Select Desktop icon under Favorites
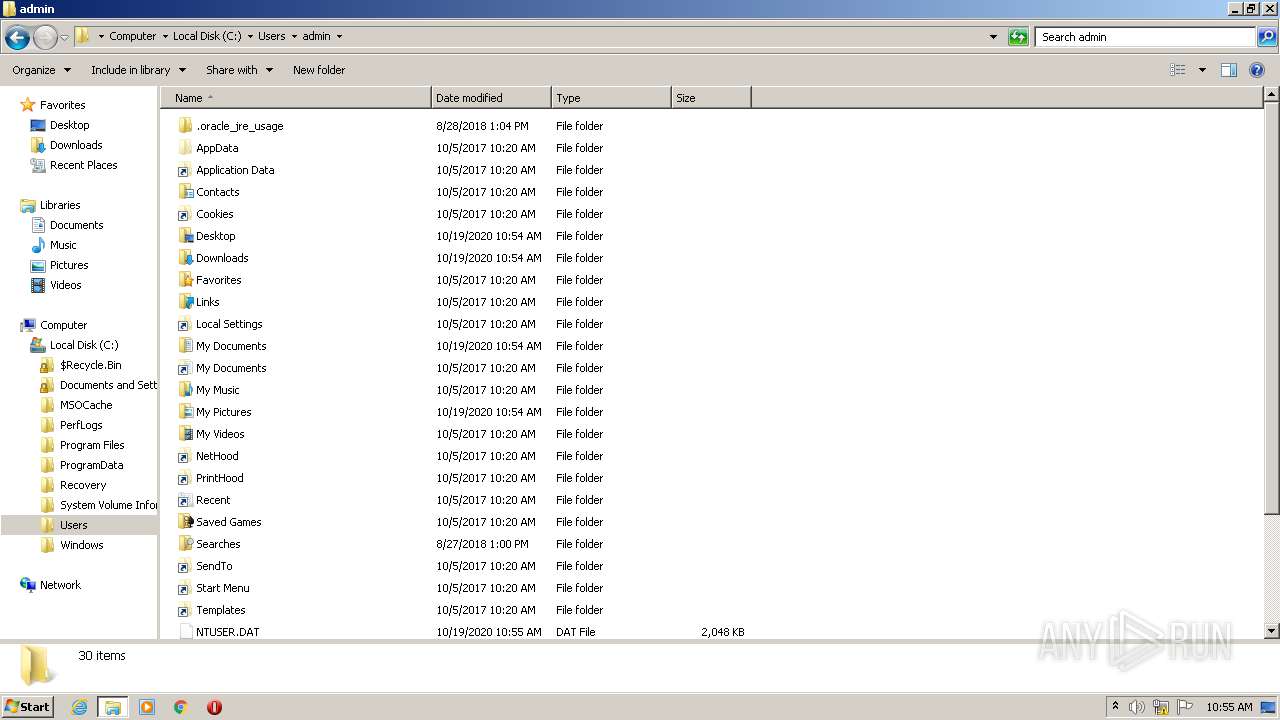The image size is (1280, 720). click(38, 125)
